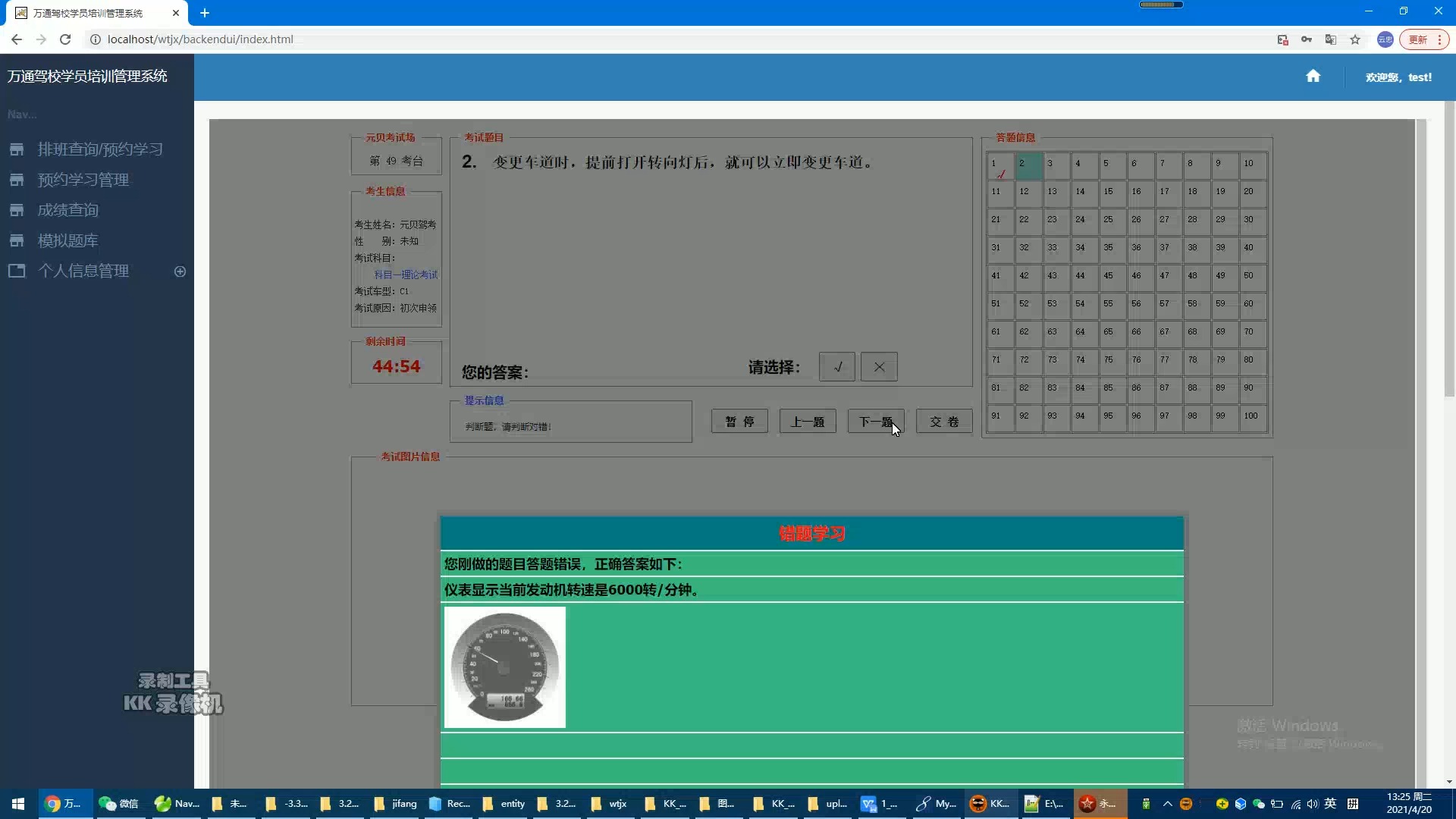Screen dimensions: 1456x819
Task: Click the browser back arrow
Action: point(17,39)
